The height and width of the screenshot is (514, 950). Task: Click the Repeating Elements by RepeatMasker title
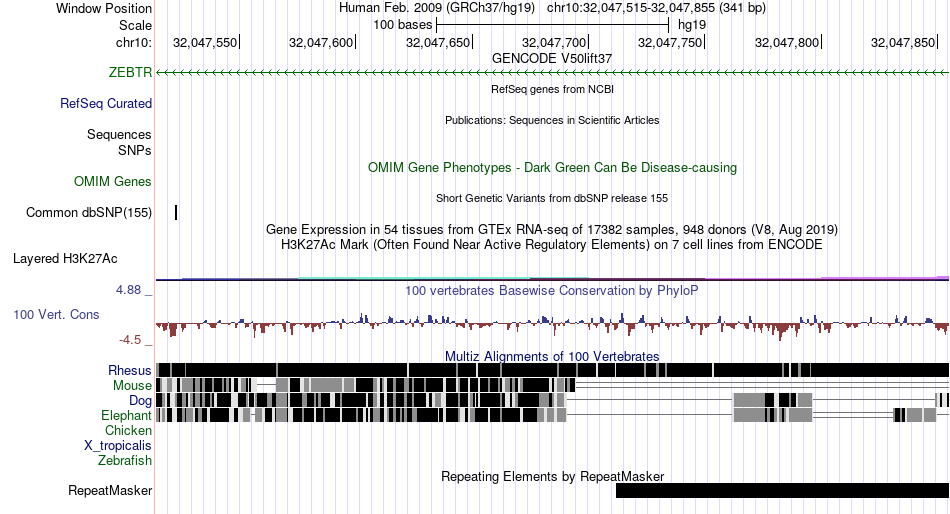coord(552,476)
